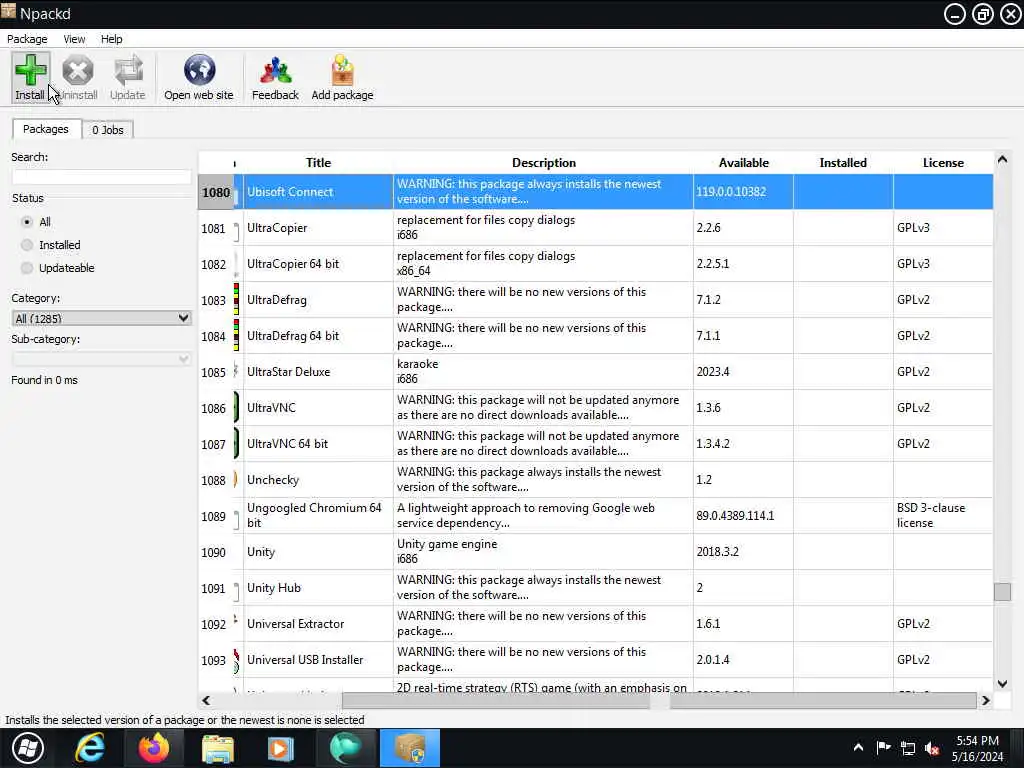Image resolution: width=1024 pixels, height=768 pixels.
Task: Click the Feedback people icon
Action: click(275, 70)
